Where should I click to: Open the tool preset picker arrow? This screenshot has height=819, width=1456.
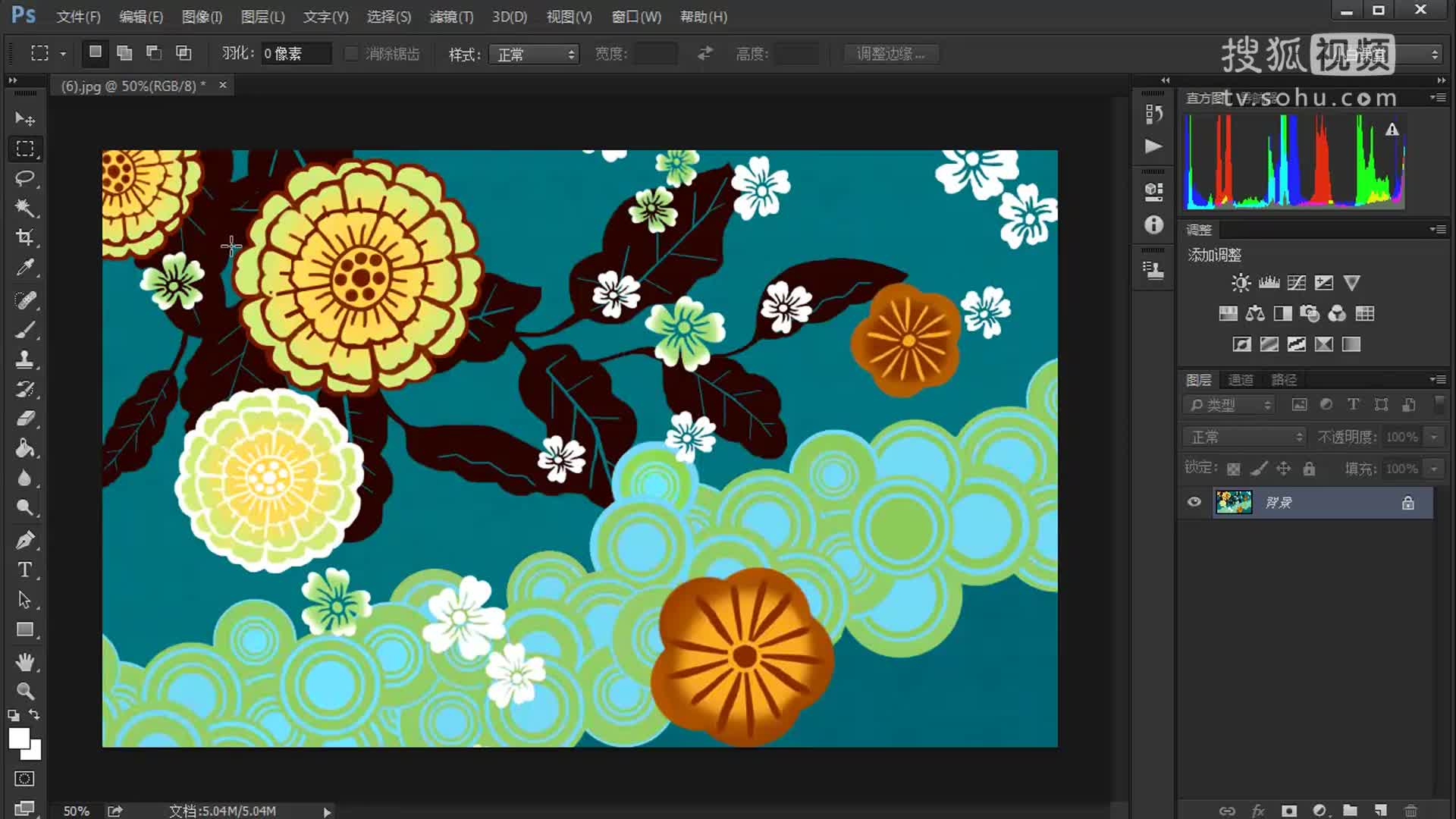pyautogui.click(x=63, y=54)
